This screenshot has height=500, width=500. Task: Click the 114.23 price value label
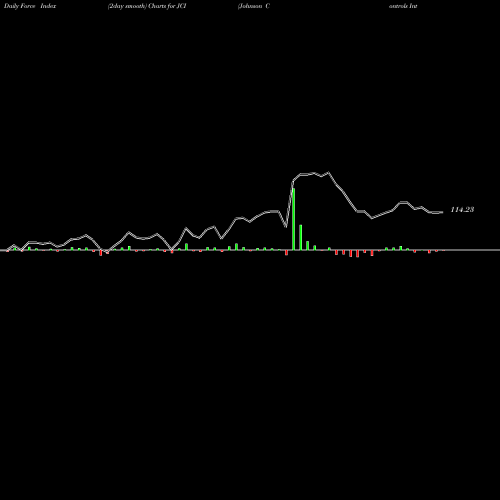(462, 210)
